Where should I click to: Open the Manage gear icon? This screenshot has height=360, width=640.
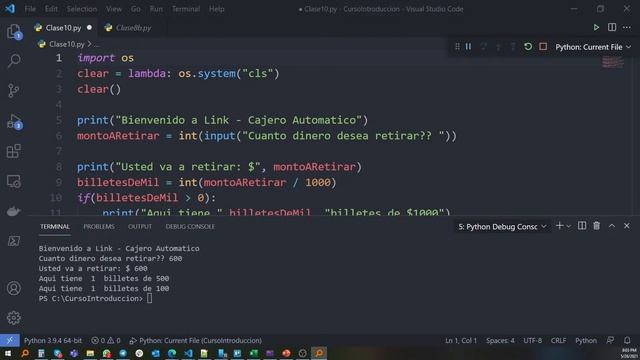pos(13,318)
